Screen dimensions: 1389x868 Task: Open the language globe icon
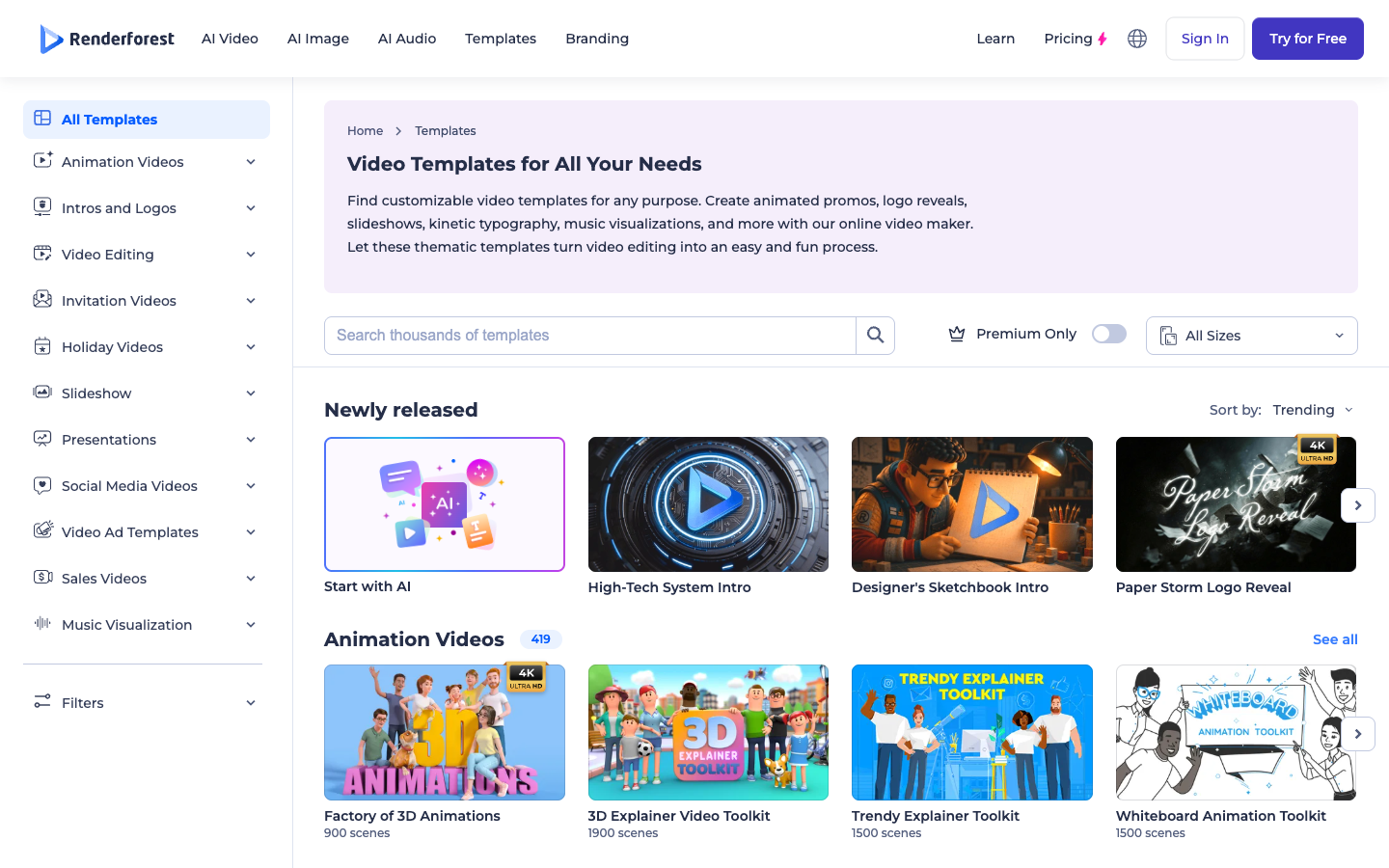pyautogui.click(x=1137, y=39)
